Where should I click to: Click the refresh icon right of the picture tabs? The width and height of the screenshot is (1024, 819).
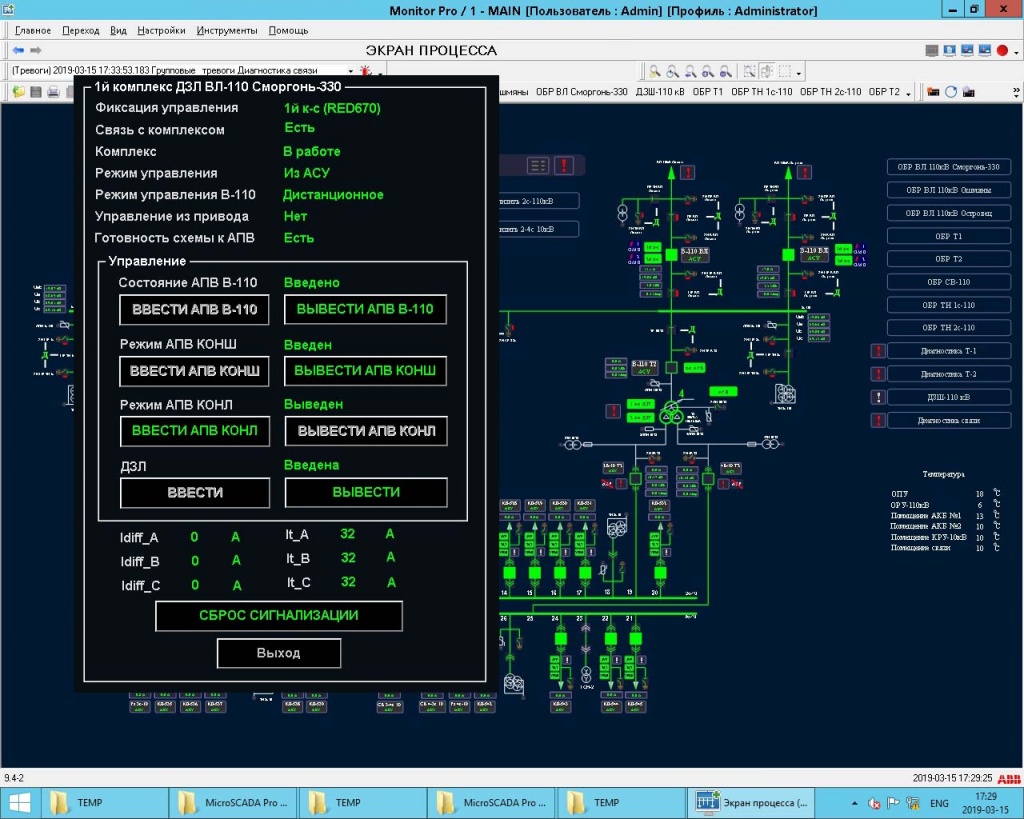[x=951, y=91]
